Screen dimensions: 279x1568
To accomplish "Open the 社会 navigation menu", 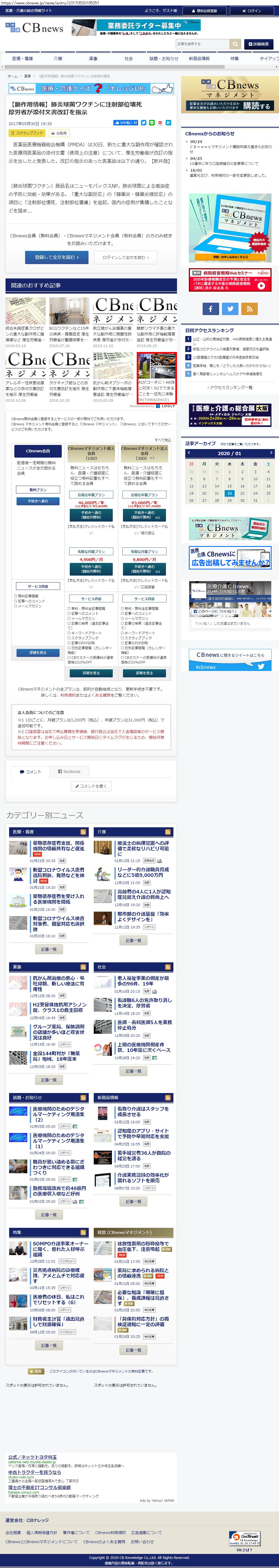I will pyautogui.click(x=128, y=58).
